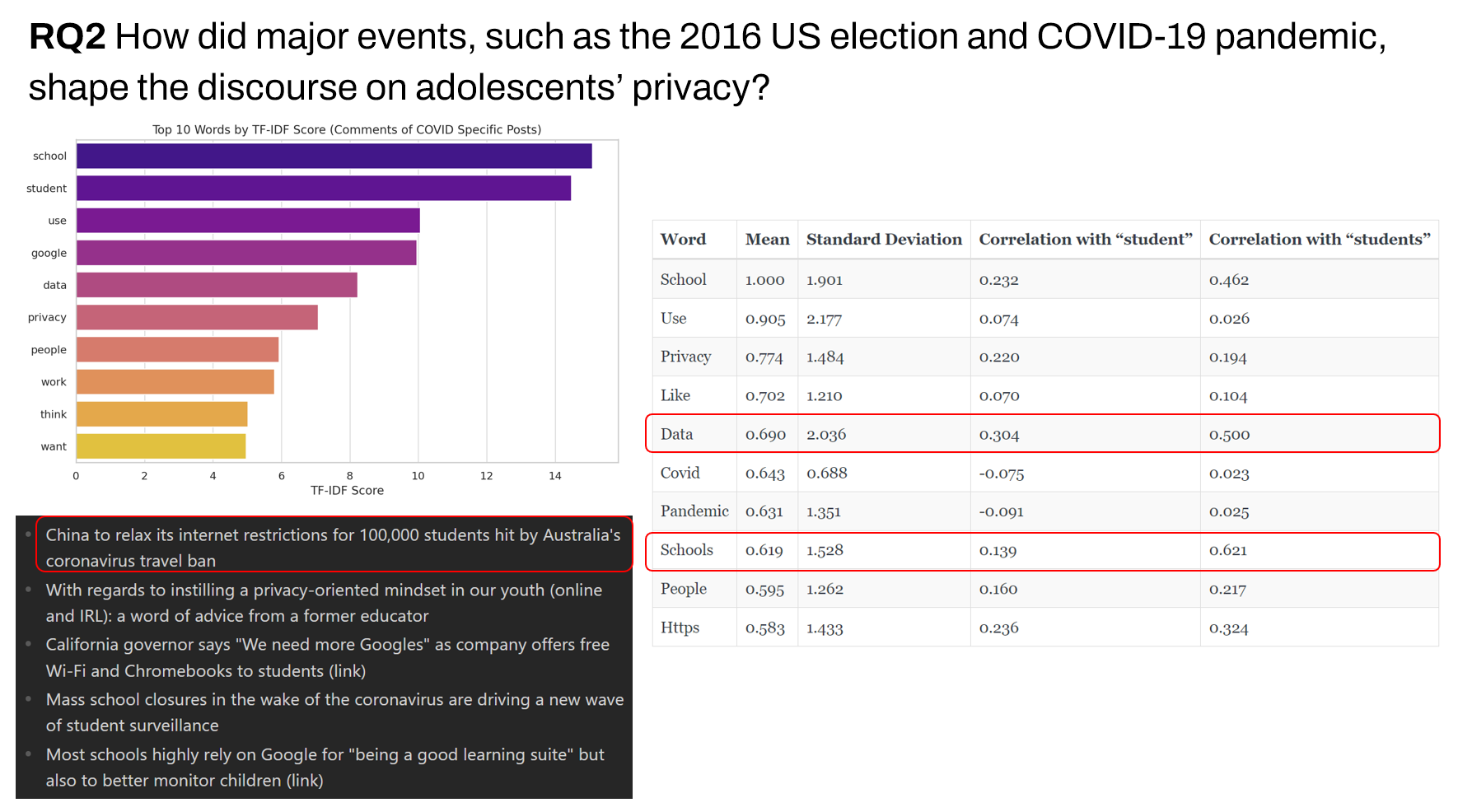Select the highlighted "Data" row word cell
Image resolution: width=1458 pixels, height=812 pixels.
(x=677, y=434)
